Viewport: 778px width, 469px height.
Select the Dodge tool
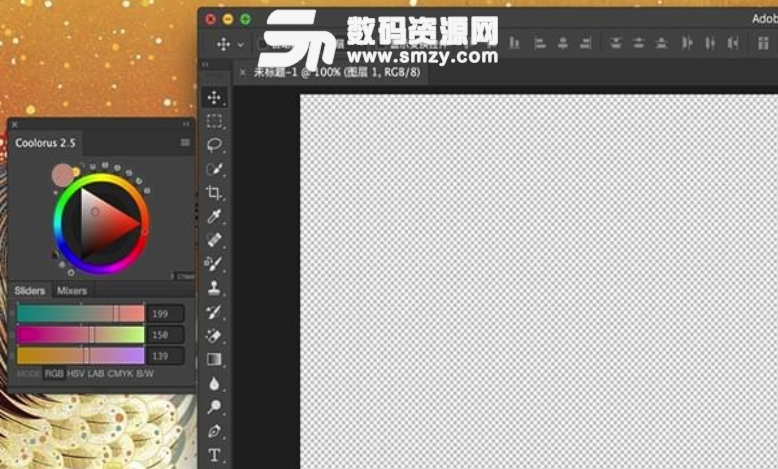click(x=214, y=407)
